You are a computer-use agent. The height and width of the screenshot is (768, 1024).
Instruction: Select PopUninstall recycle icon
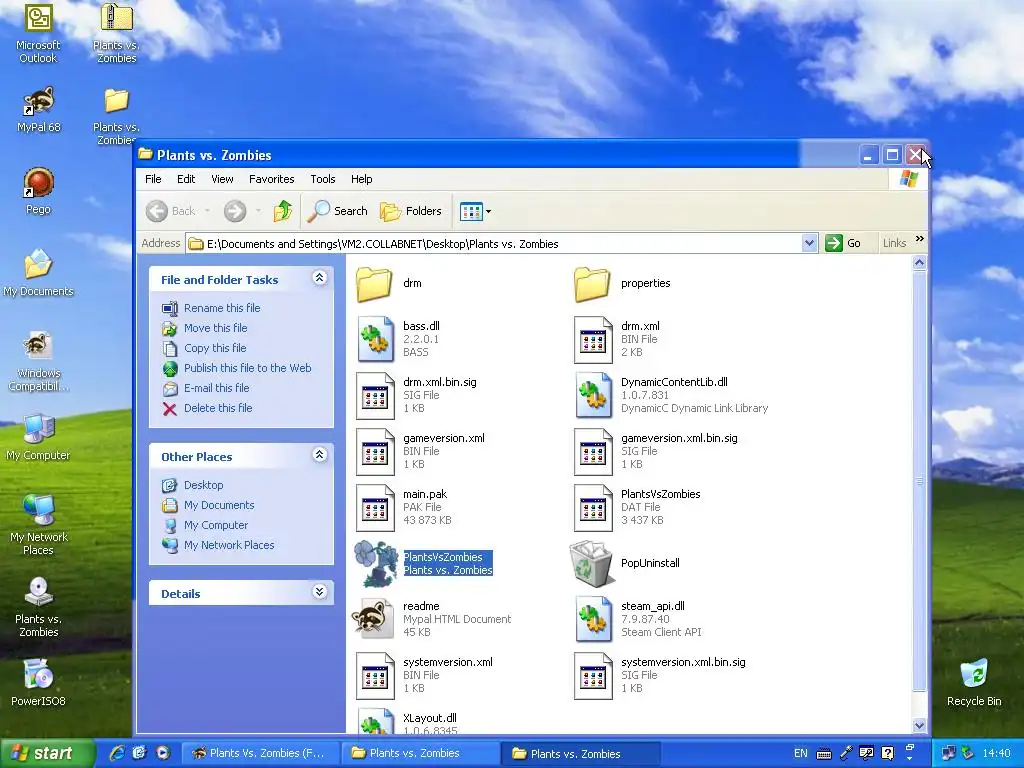(591, 563)
